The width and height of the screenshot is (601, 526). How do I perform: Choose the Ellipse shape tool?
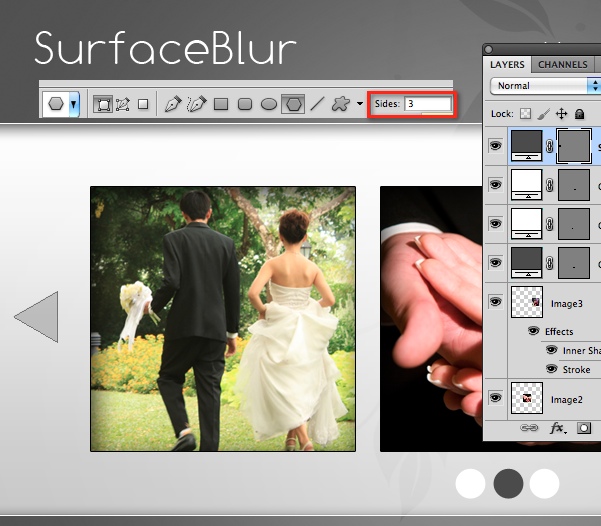269,104
